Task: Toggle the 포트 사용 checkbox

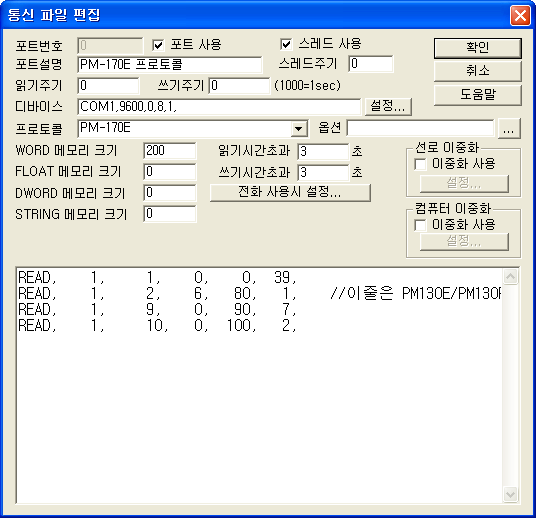Action: click(x=158, y=45)
